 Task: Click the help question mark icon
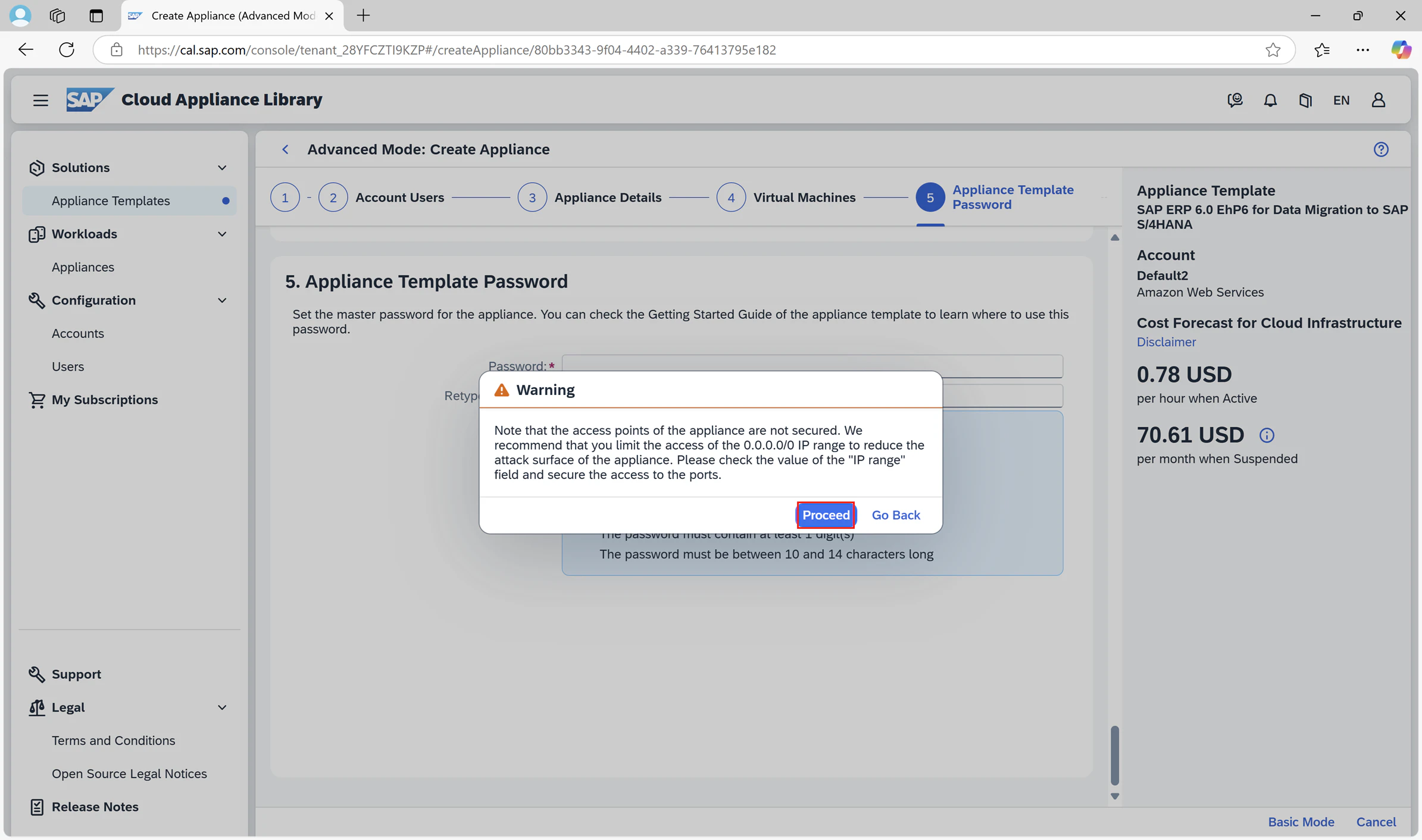[x=1381, y=149]
